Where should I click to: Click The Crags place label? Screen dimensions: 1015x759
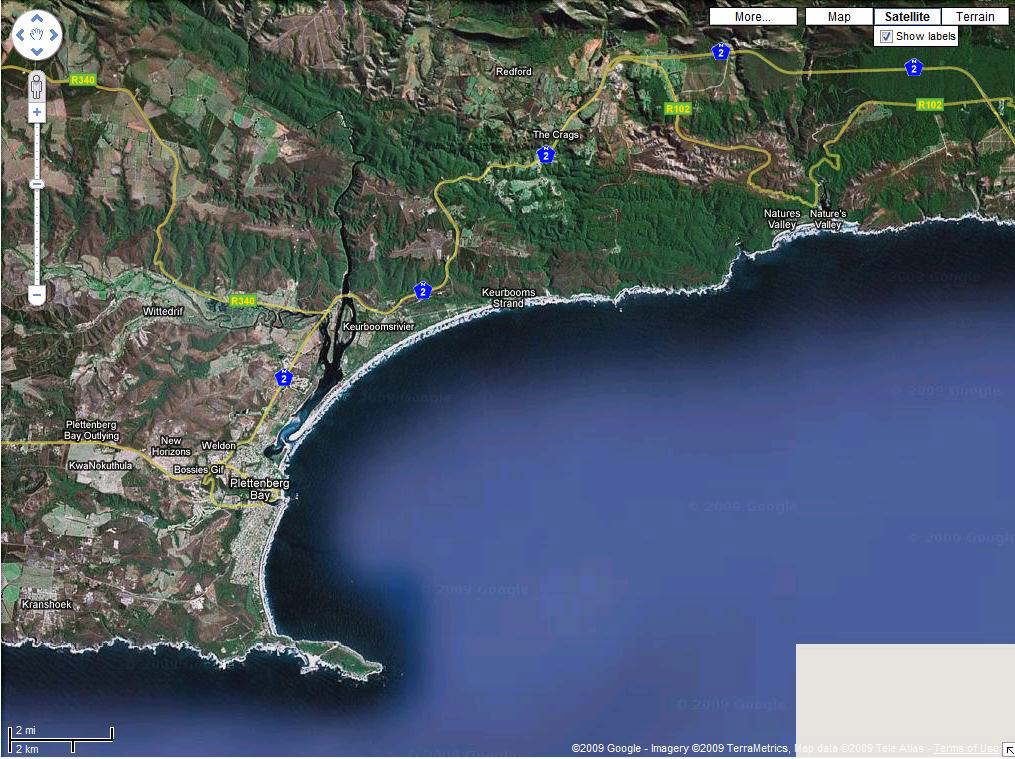point(556,135)
